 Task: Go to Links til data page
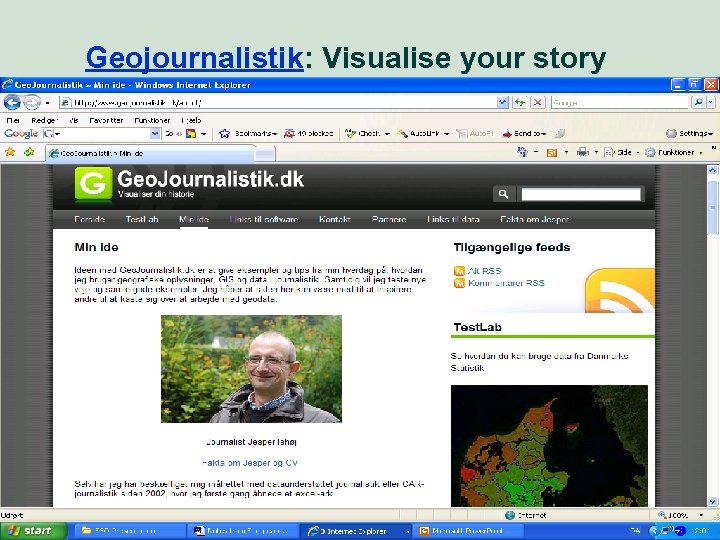click(453, 219)
